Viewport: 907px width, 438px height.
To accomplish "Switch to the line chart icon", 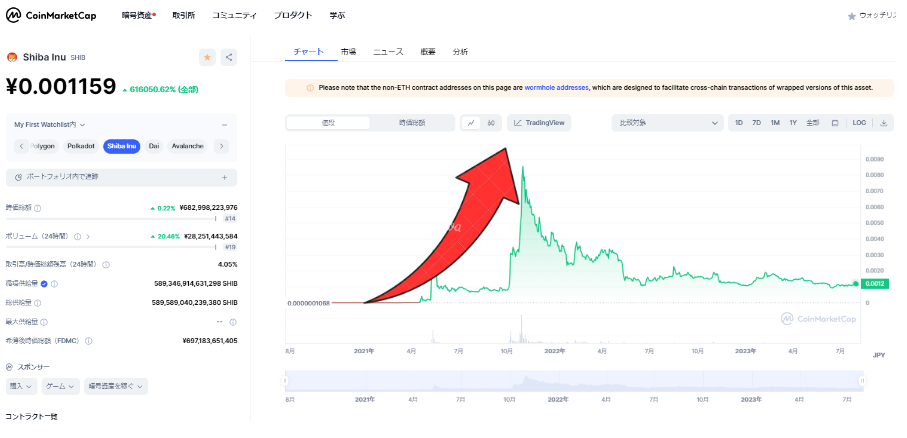I will tap(472, 123).
